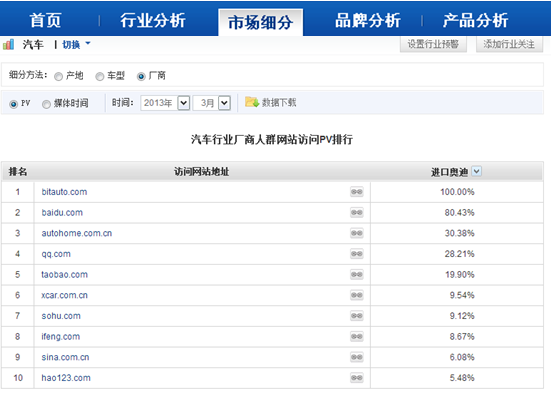Click the link icon in sina.com.cn row
This screenshot has width=552, height=395.
click(x=356, y=357)
